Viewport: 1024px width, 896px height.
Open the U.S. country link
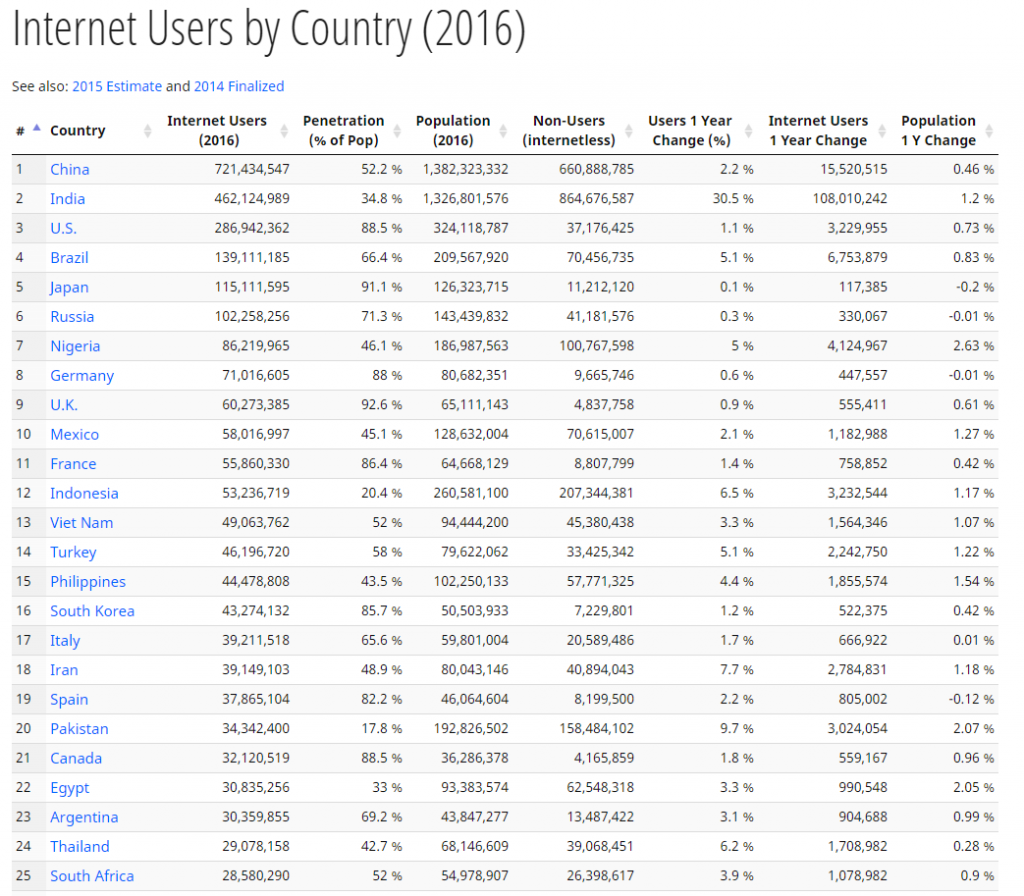pos(63,228)
